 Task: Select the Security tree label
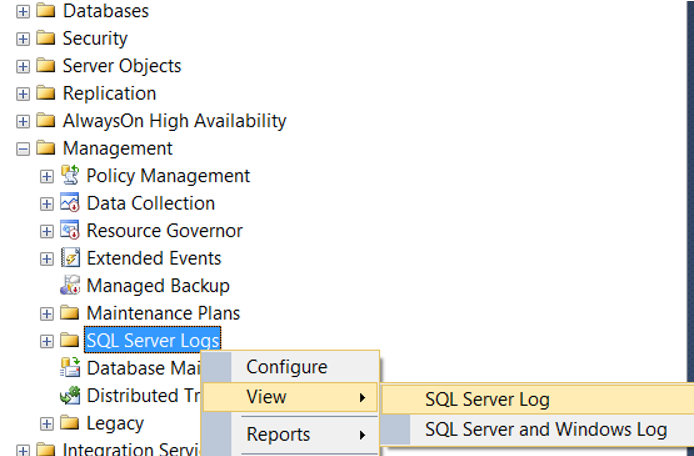(x=95, y=39)
